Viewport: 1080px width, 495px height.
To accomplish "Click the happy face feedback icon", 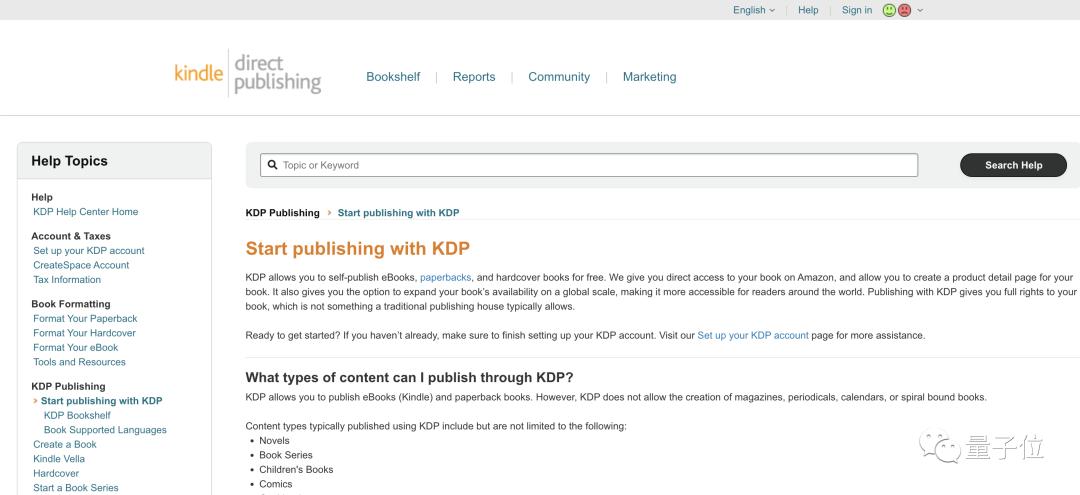I will (x=889, y=10).
